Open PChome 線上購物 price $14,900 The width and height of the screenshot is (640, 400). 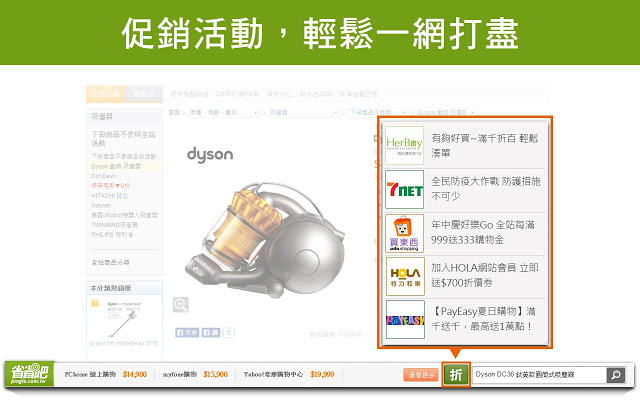tap(106, 374)
